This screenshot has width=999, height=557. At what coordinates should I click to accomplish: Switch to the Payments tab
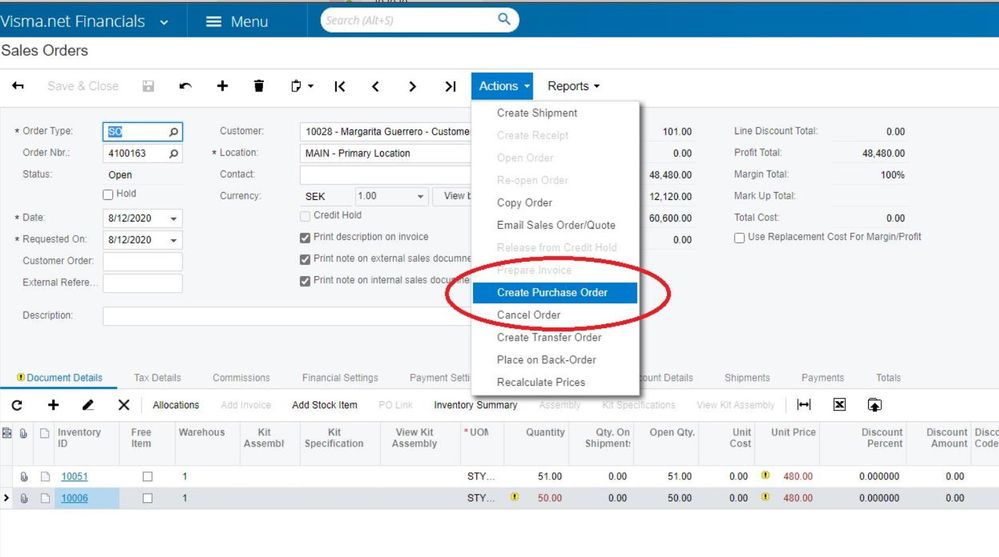tap(822, 378)
